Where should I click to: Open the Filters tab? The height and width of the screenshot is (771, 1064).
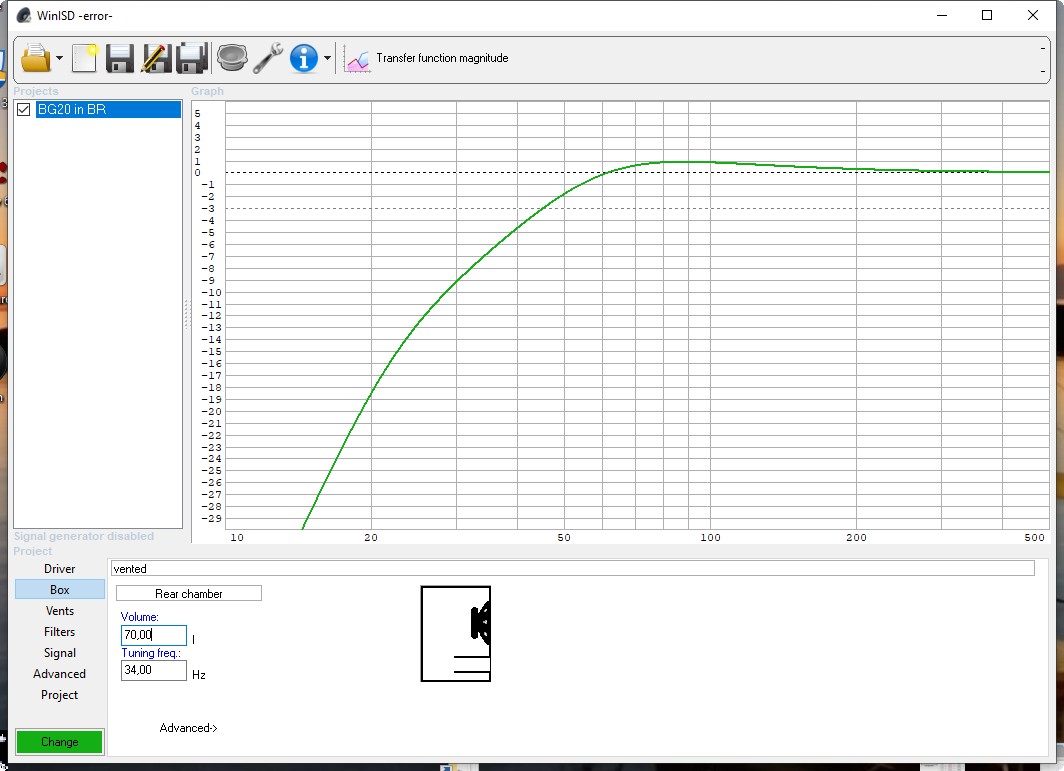(x=59, y=632)
